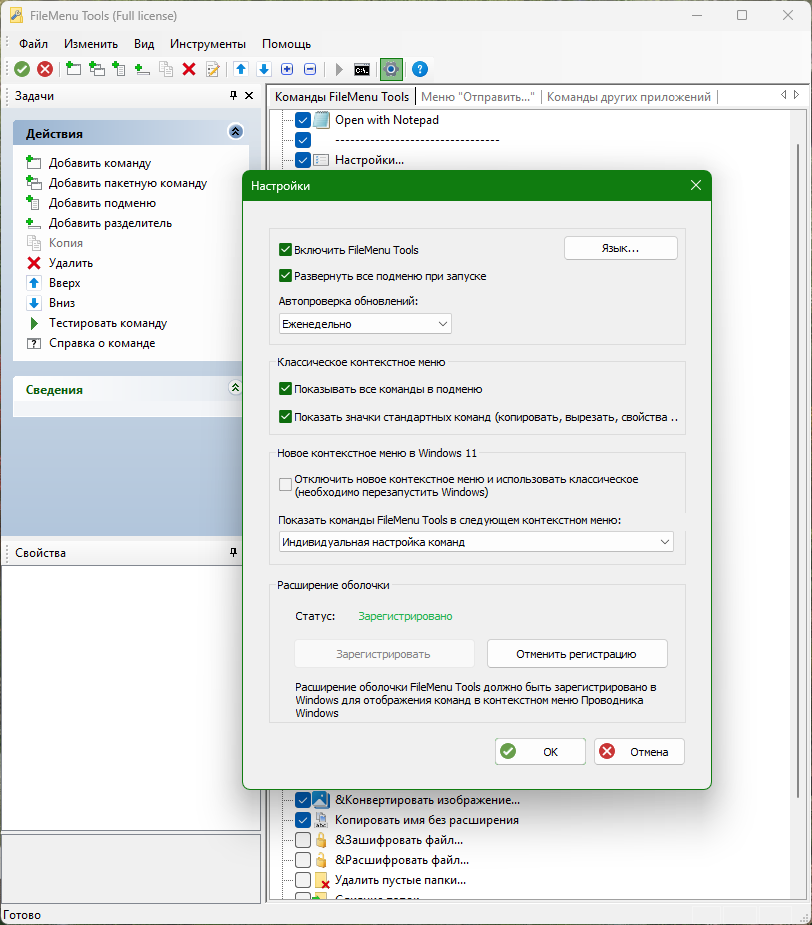
Task: Click the Edit properties pencil toolbar icon
Action: pyautogui.click(x=212, y=69)
